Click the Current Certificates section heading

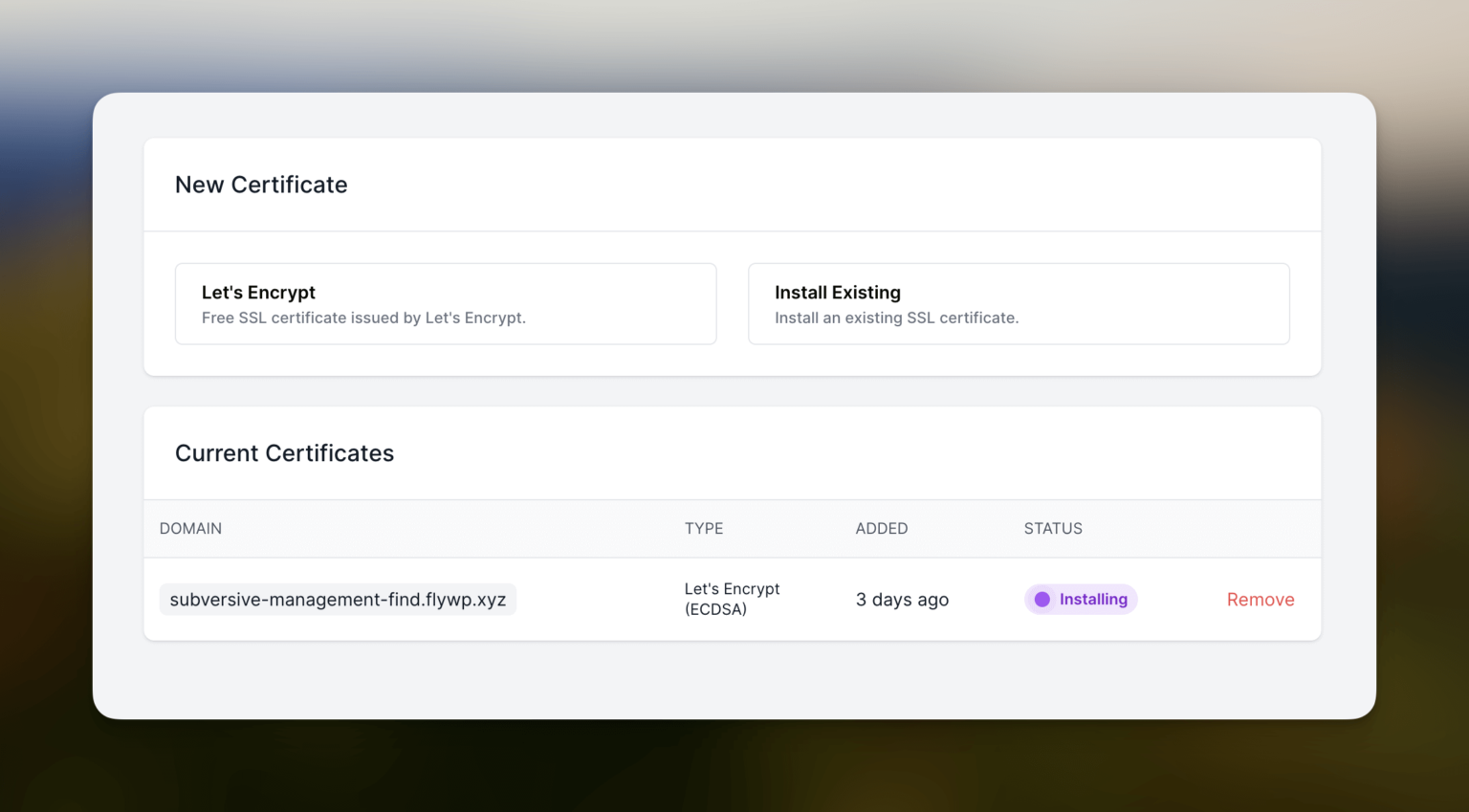coord(284,453)
